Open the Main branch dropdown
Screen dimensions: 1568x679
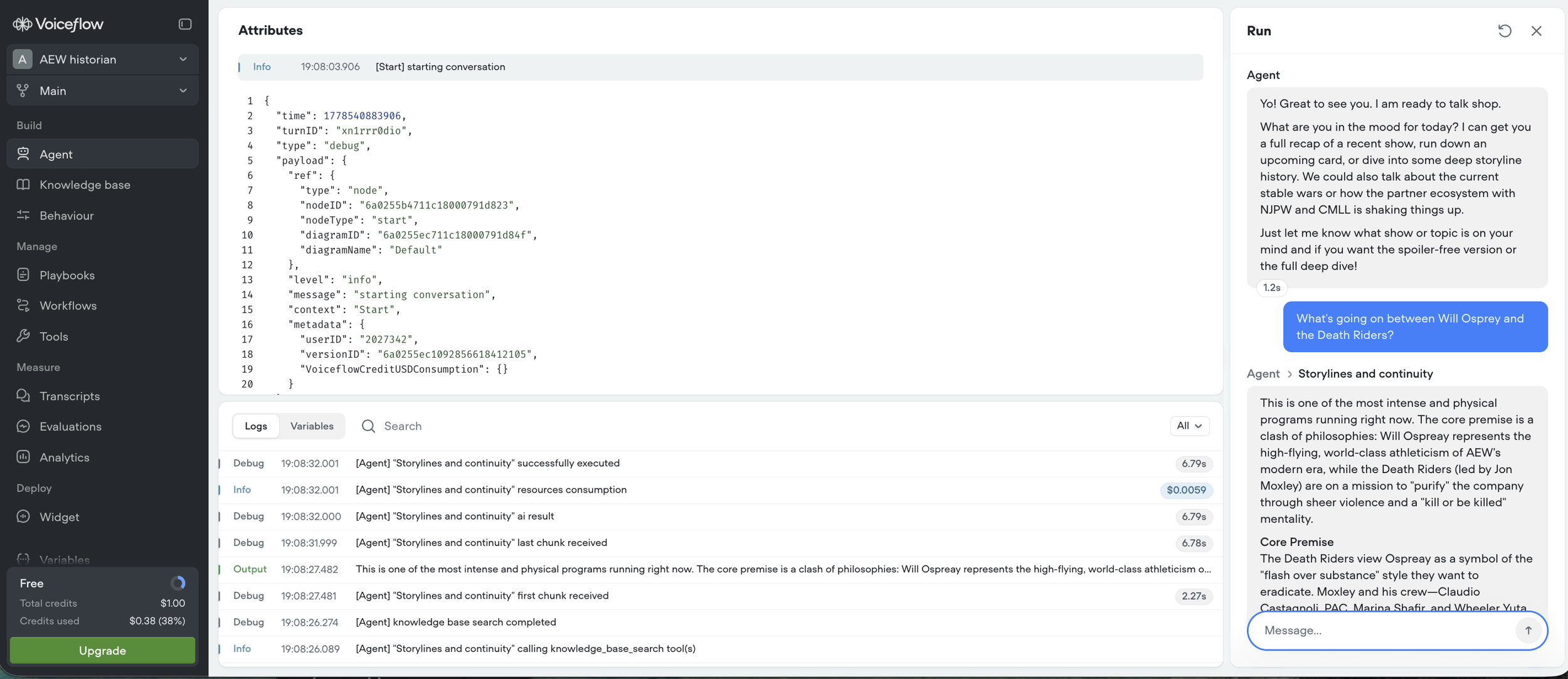[x=103, y=90]
